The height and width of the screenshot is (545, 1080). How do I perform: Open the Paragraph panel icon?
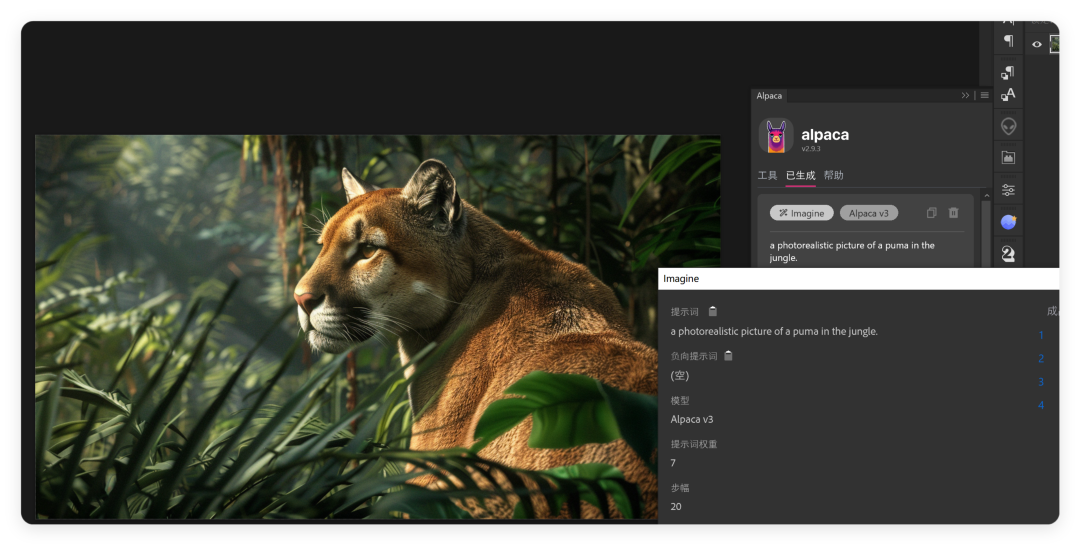tap(1008, 41)
